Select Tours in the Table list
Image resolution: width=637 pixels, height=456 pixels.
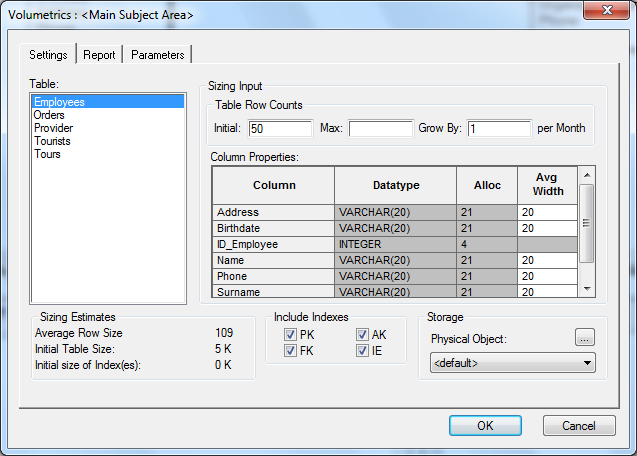tap(108, 154)
